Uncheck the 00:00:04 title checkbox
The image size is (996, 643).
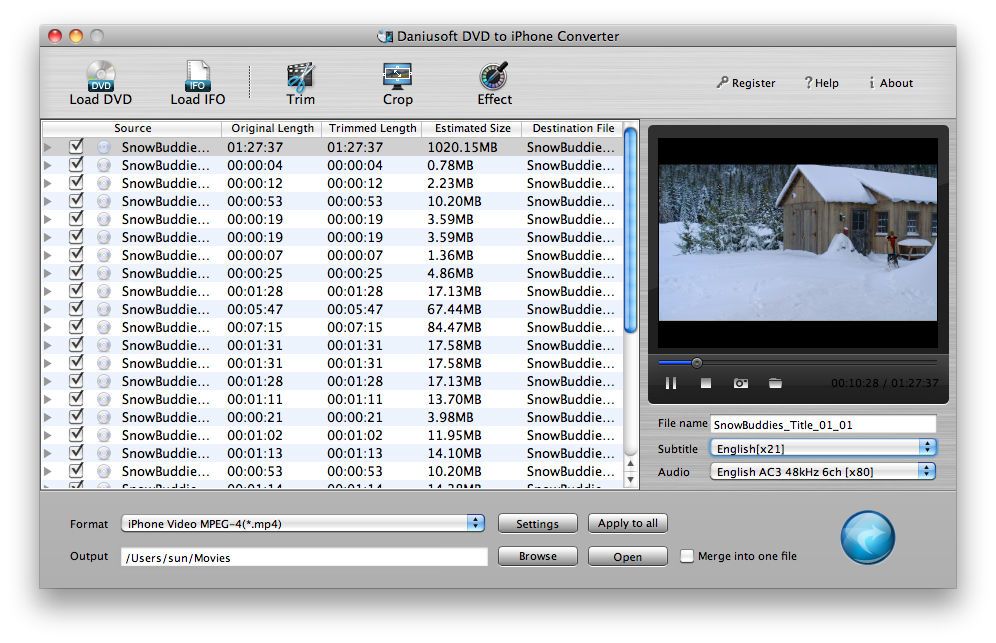tap(76, 164)
